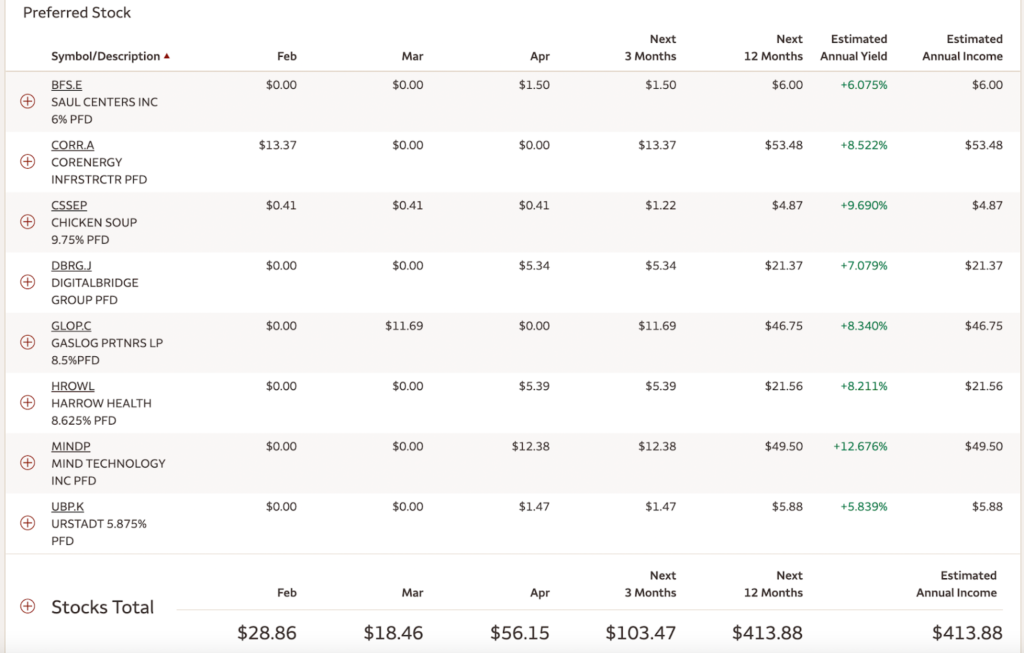Click the red sort arrow indicator
The width and height of the screenshot is (1024, 653).
click(x=166, y=56)
